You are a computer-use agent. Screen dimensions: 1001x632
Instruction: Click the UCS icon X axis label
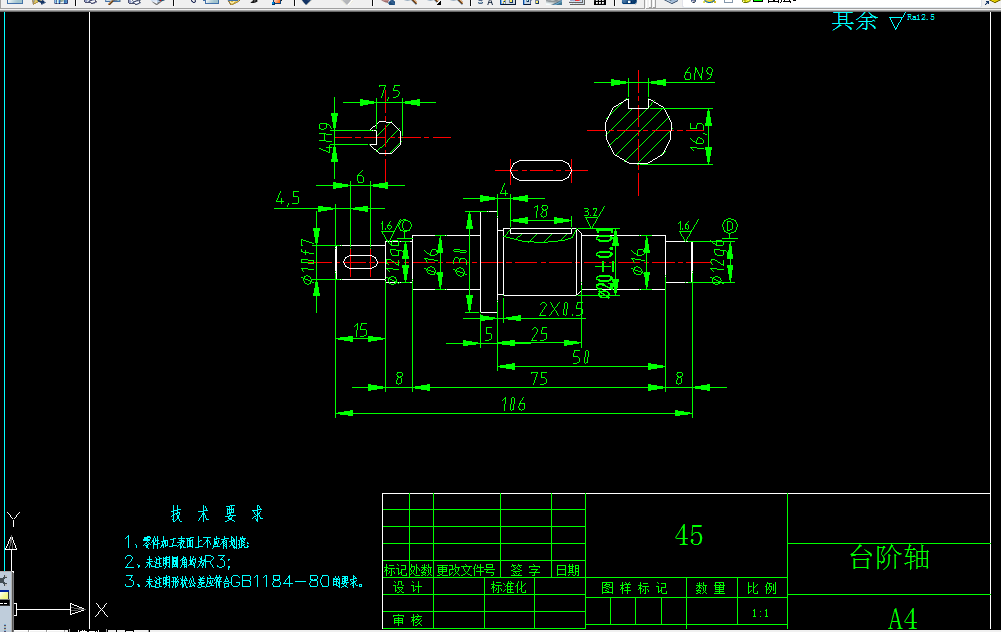coord(102,610)
